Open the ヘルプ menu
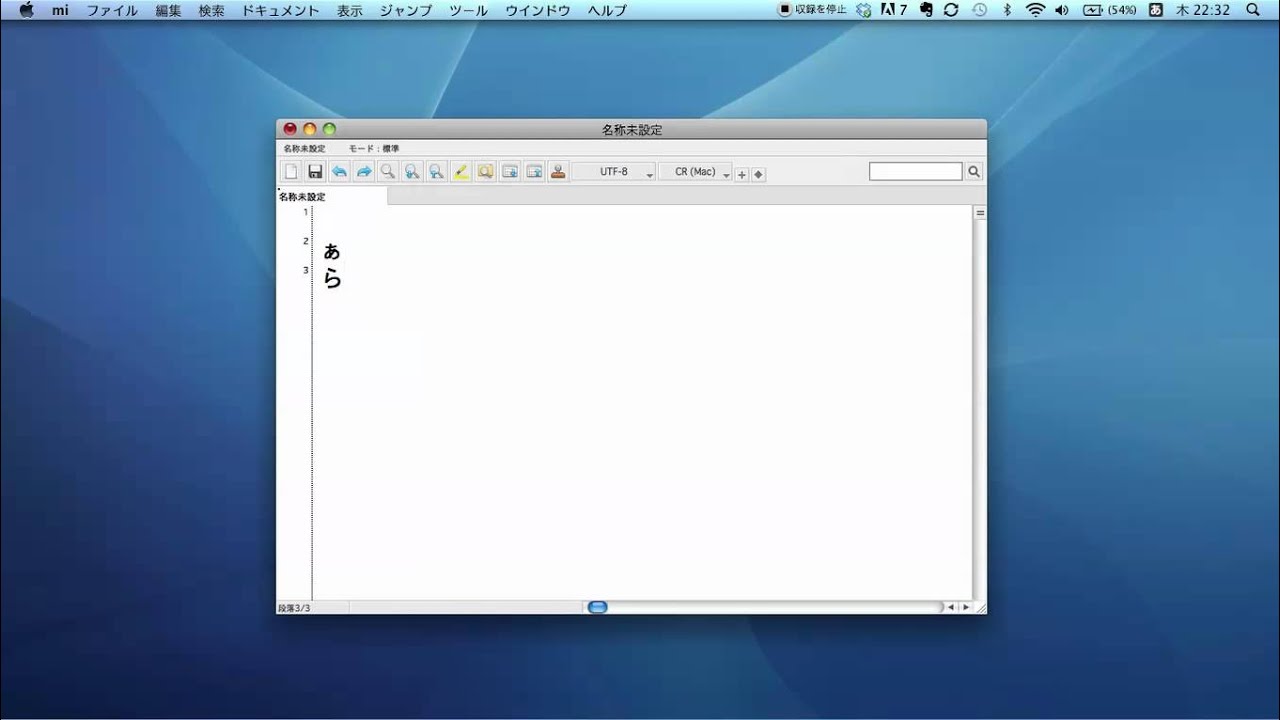This screenshot has height=720, width=1280. [607, 10]
